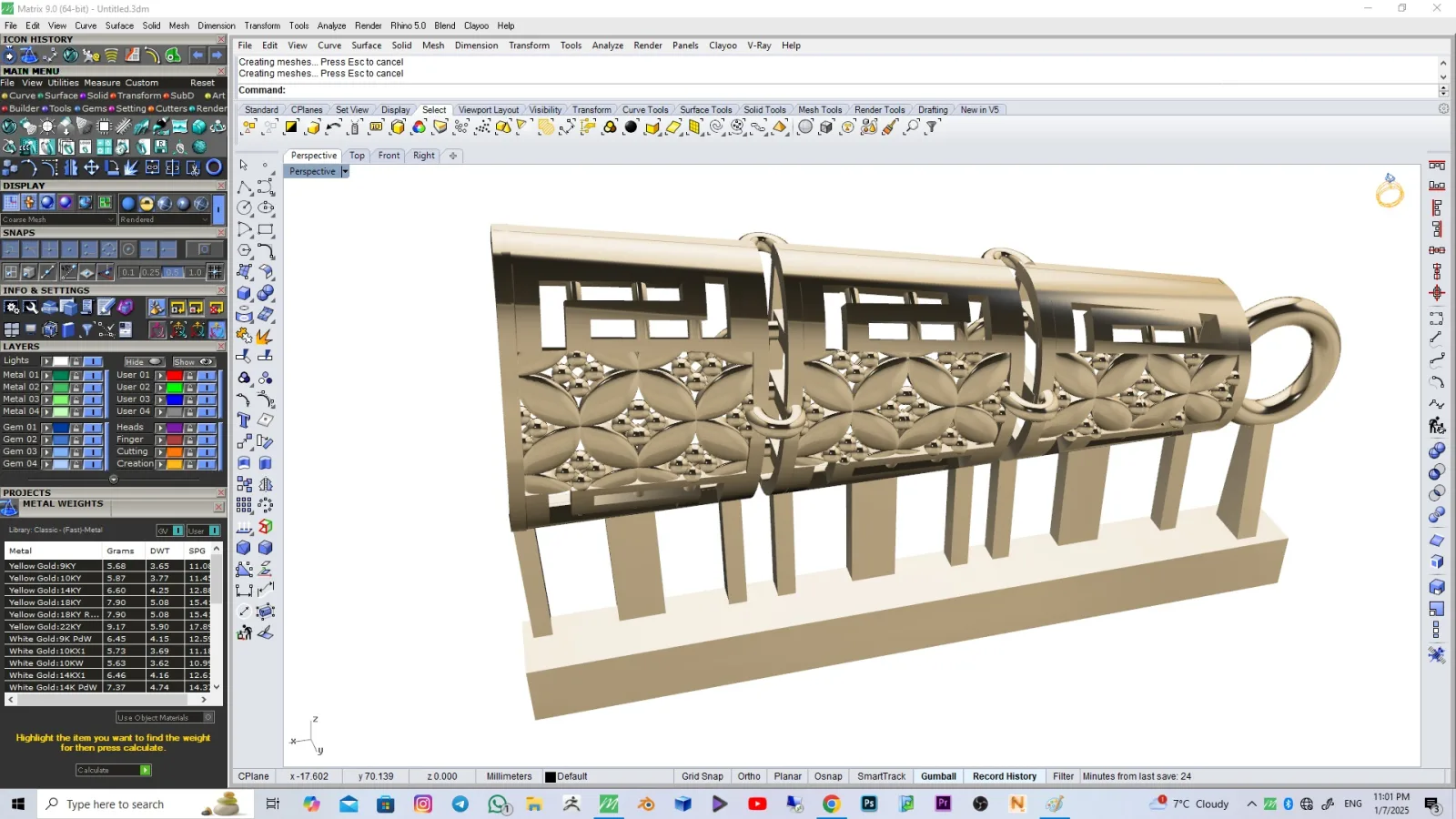
Task: Toggle Osnap in the status bar
Action: pos(828,776)
